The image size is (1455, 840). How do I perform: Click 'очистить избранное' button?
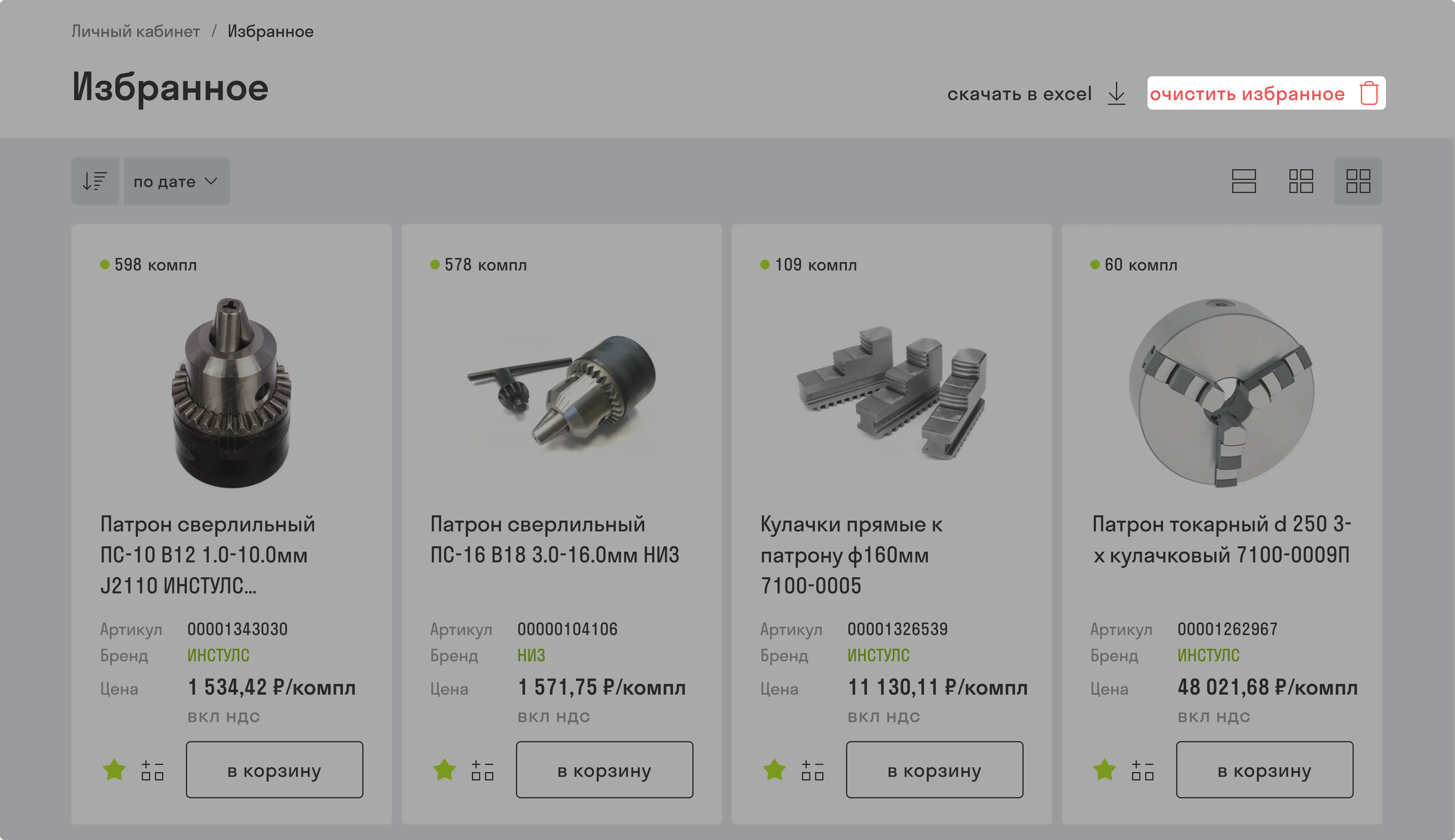[1266, 94]
